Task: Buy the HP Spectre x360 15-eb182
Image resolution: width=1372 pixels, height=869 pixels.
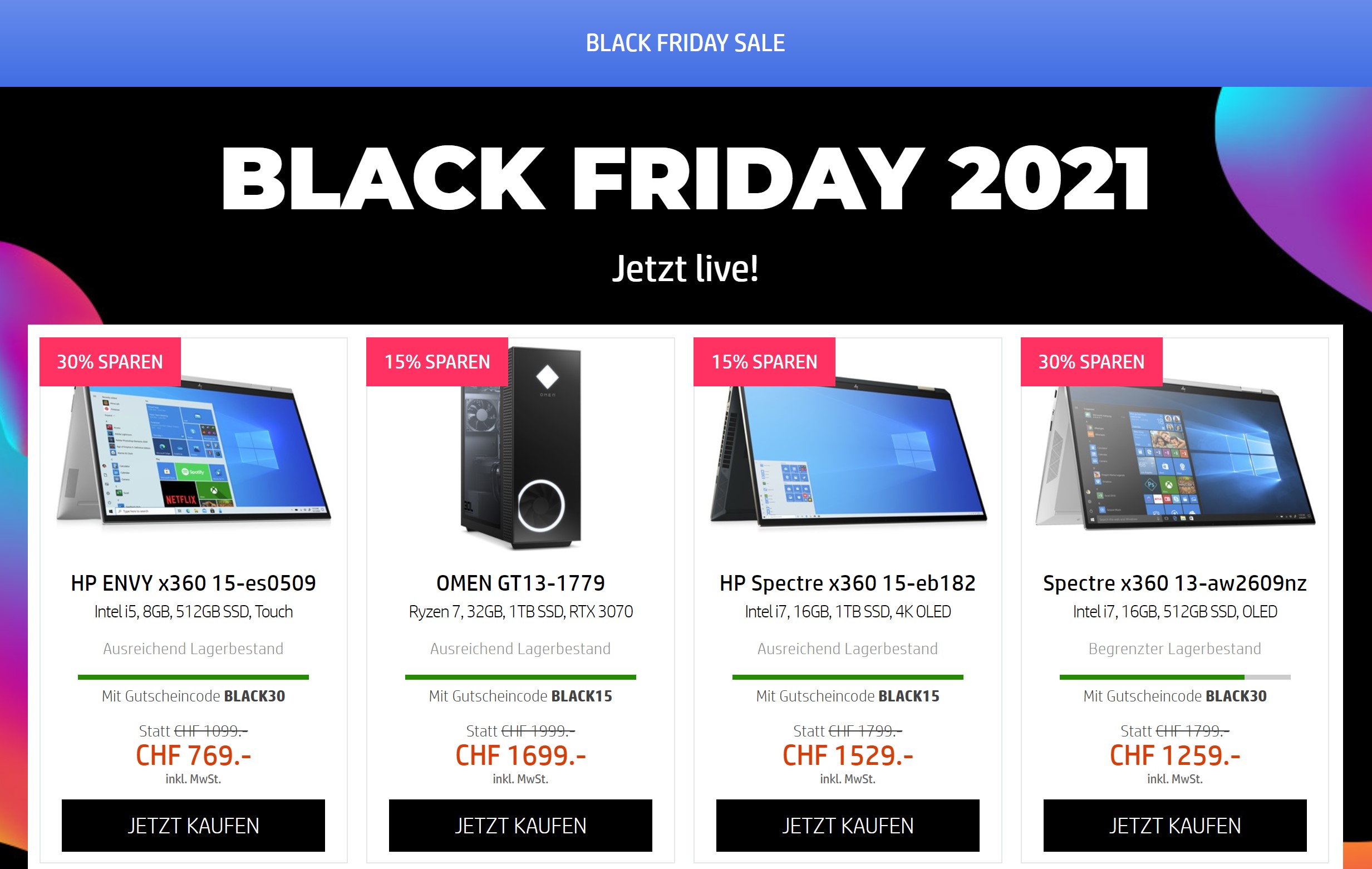Action: (x=847, y=825)
